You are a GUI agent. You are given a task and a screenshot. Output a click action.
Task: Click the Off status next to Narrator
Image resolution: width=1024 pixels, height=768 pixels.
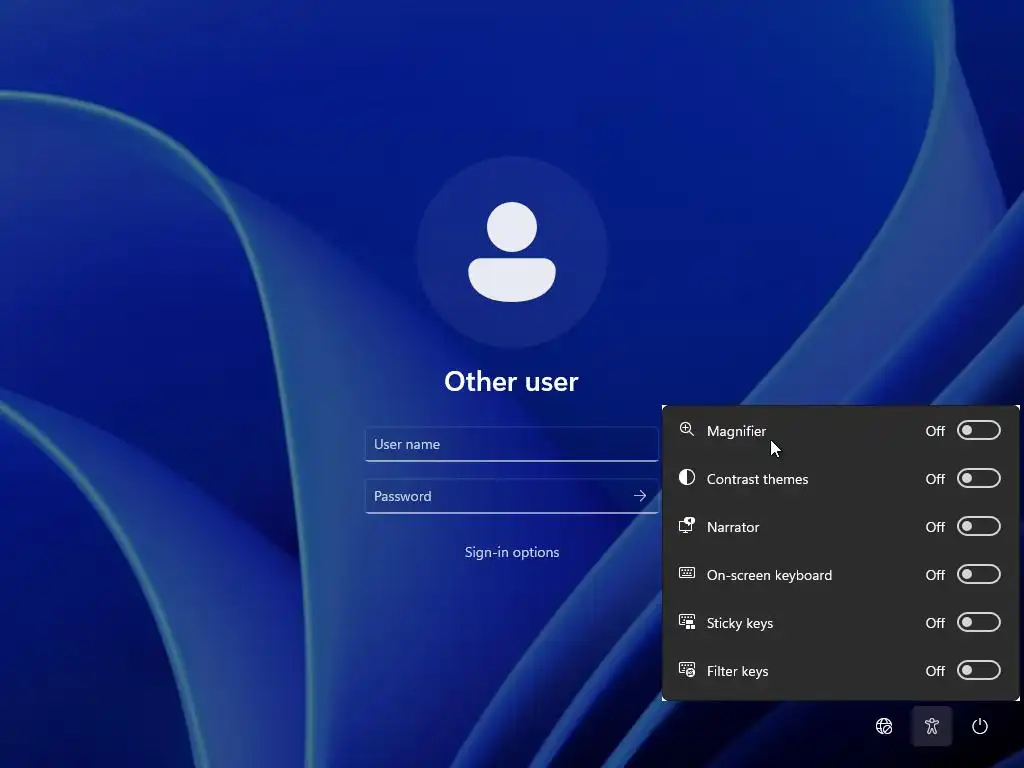tap(935, 527)
